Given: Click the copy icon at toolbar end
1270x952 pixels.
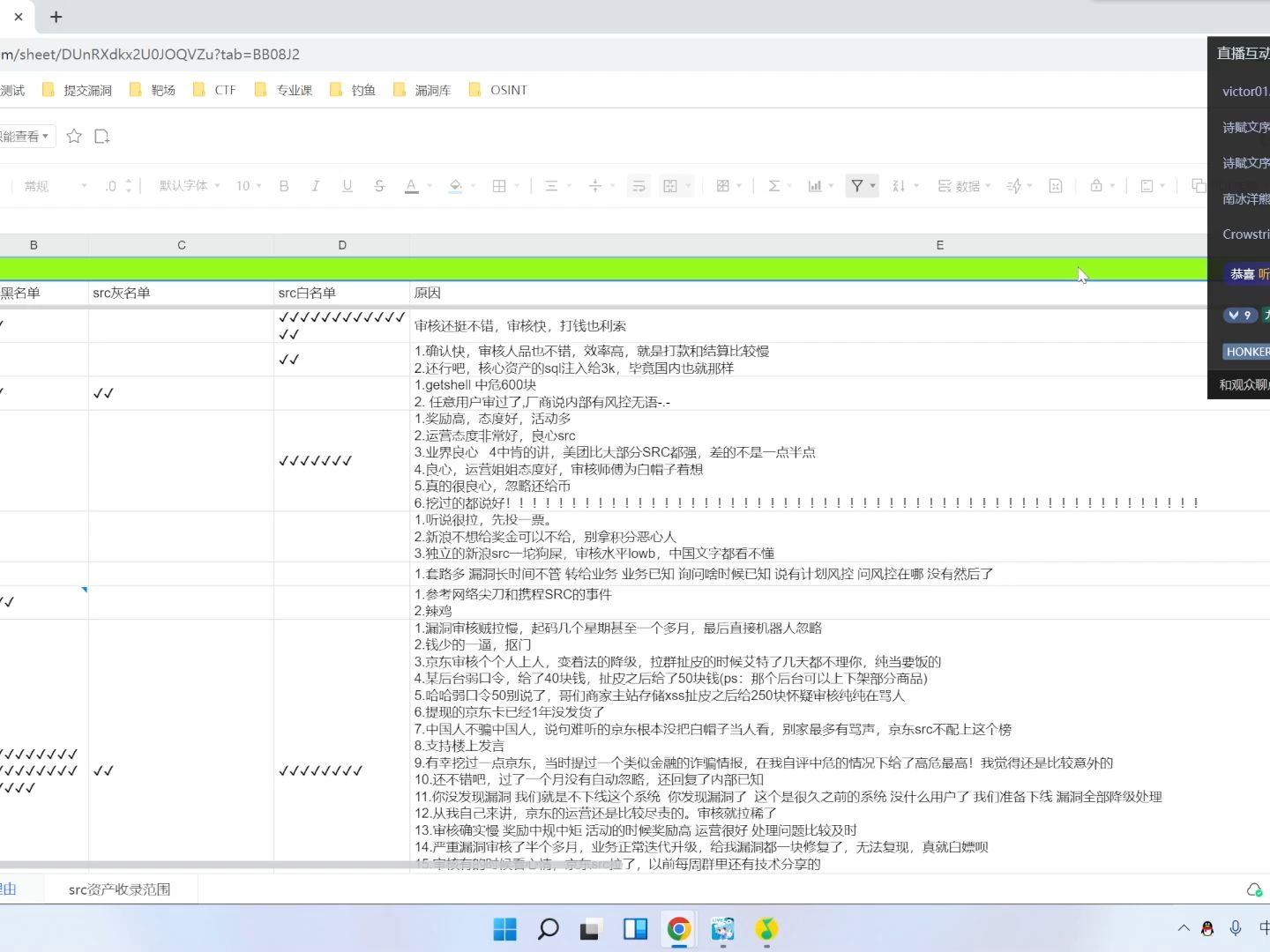Looking at the screenshot, I should tap(1199, 186).
